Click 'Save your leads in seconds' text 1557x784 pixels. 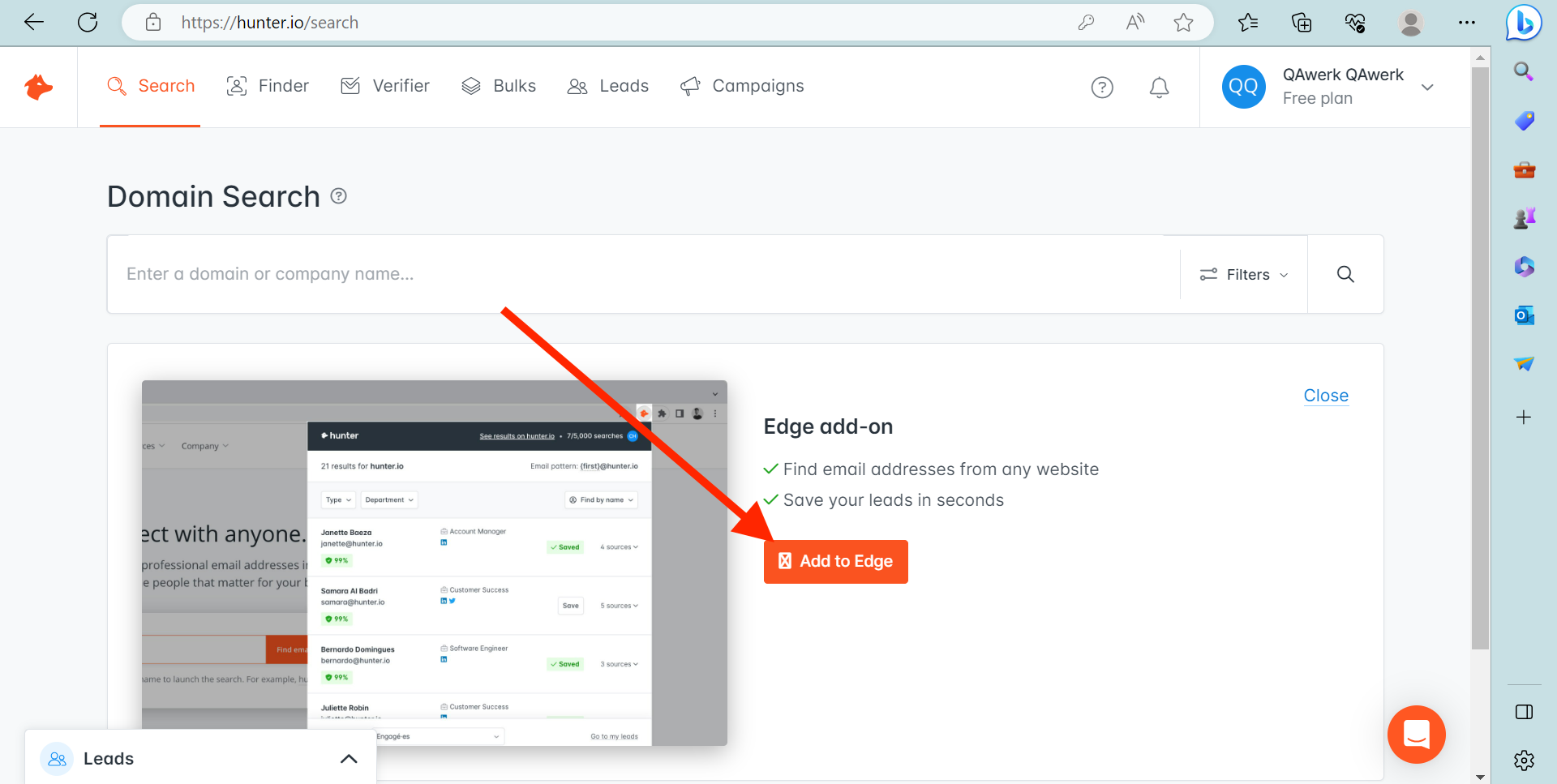[893, 500]
